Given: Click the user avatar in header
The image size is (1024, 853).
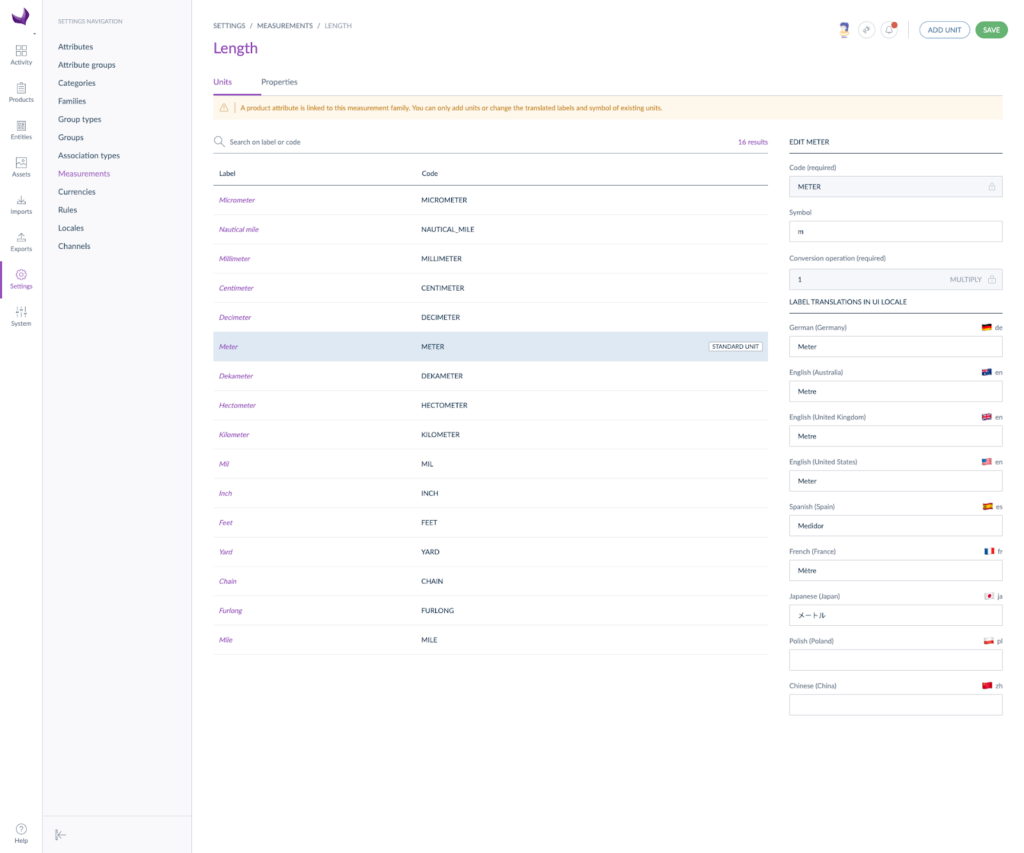Looking at the screenshot, I should click(844, 30).
